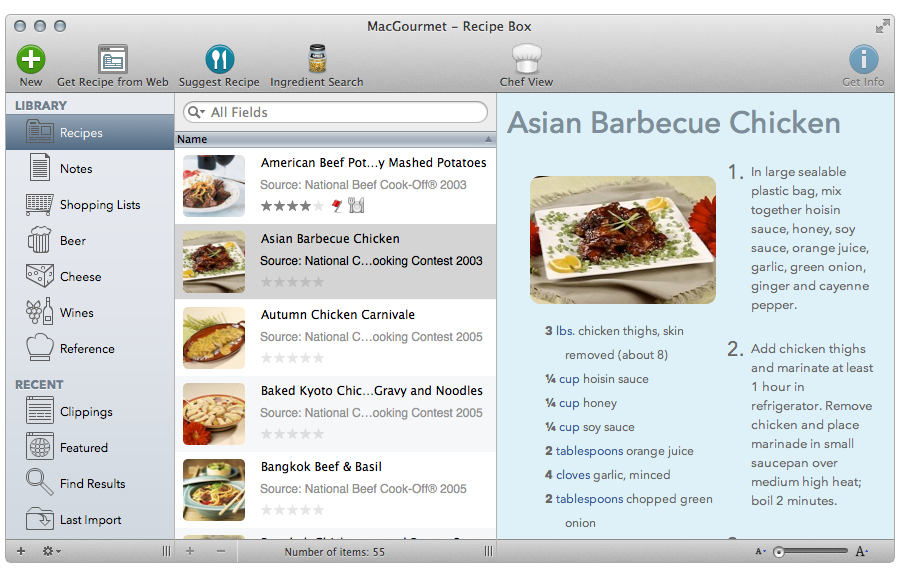Select the Autumn Chicken Carnivale recipe
This screenshot has width=900, height=576.
[335, 338]
